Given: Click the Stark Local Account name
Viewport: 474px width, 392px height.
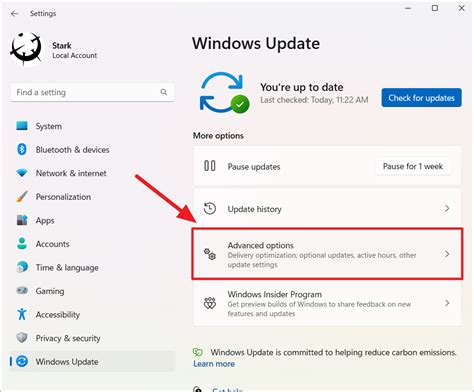Looking at the screenshot, I should (74, 50).
